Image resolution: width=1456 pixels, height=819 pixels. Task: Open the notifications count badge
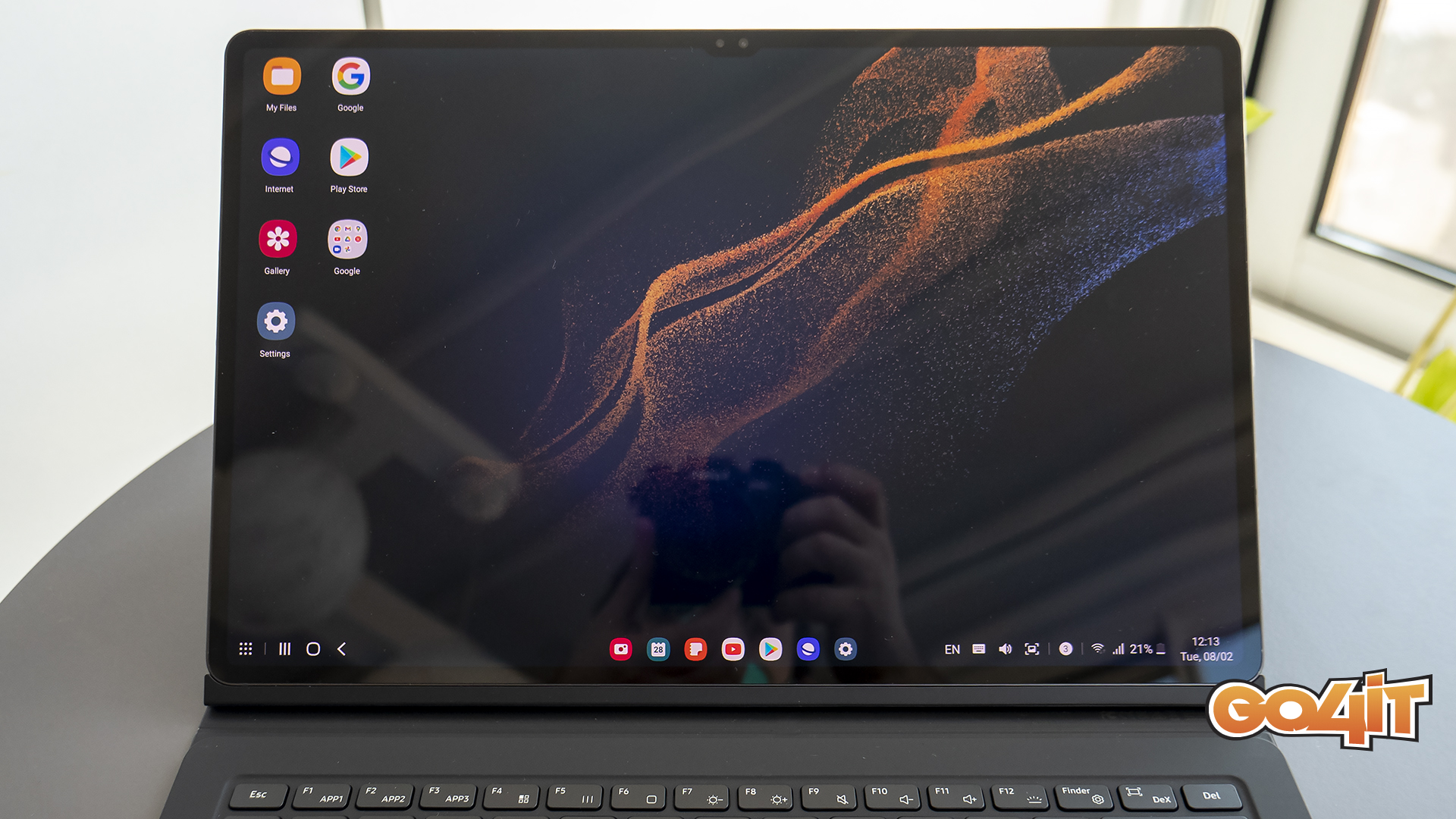point(1065,649)
